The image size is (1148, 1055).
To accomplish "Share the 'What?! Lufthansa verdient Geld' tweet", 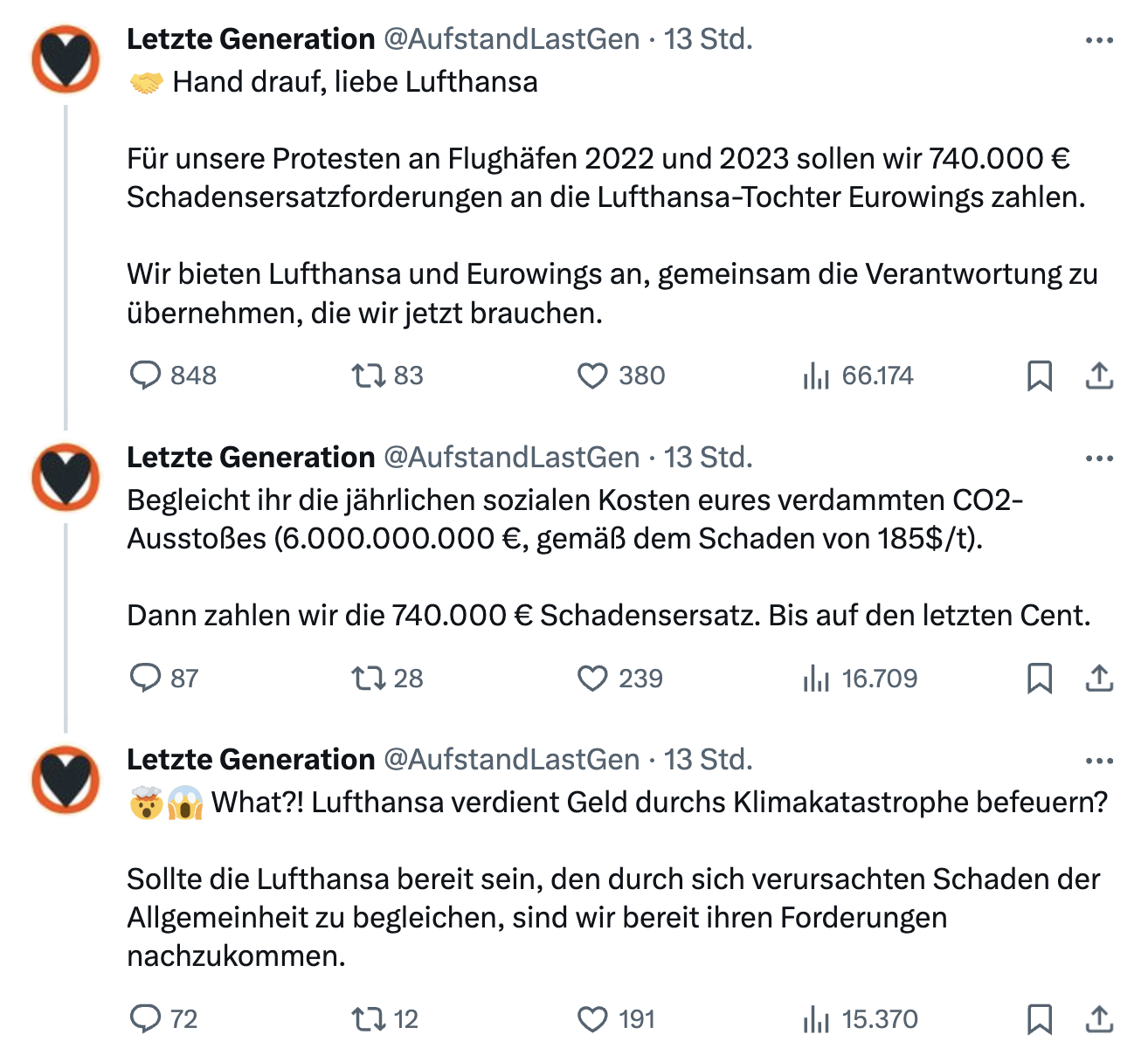I will coord(1099,1018).
